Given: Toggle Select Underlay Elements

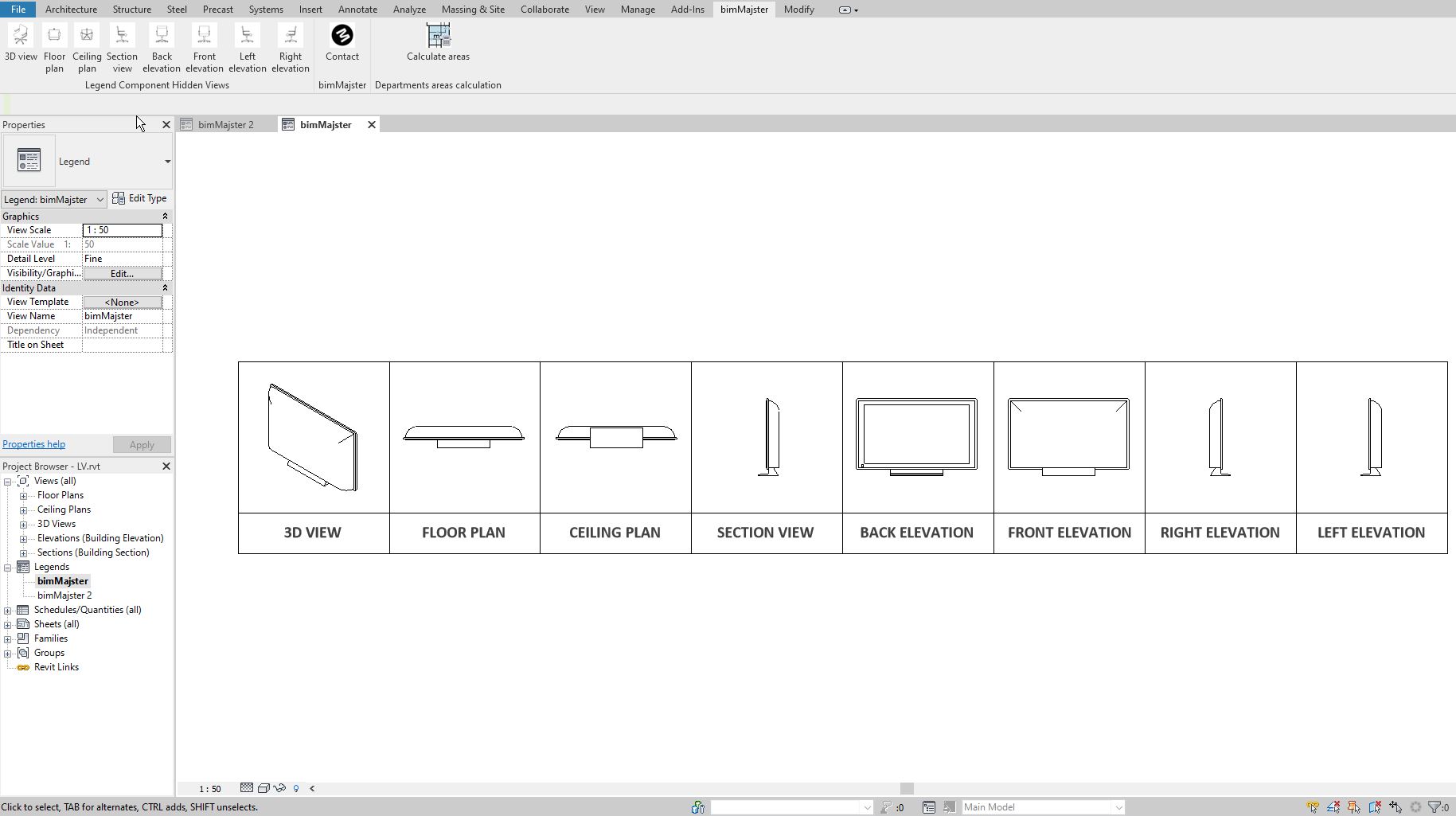Looking at the screenshot, I should coord(1333,807).
